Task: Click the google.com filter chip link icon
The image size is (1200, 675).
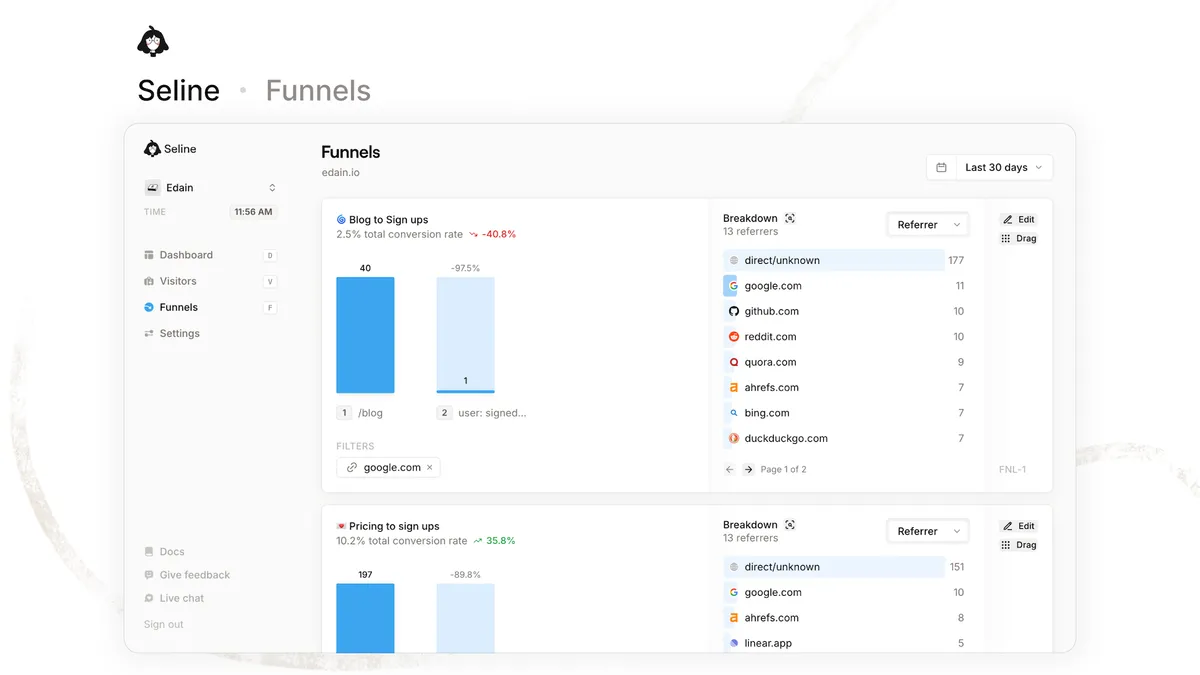Action: pos(352,467)
